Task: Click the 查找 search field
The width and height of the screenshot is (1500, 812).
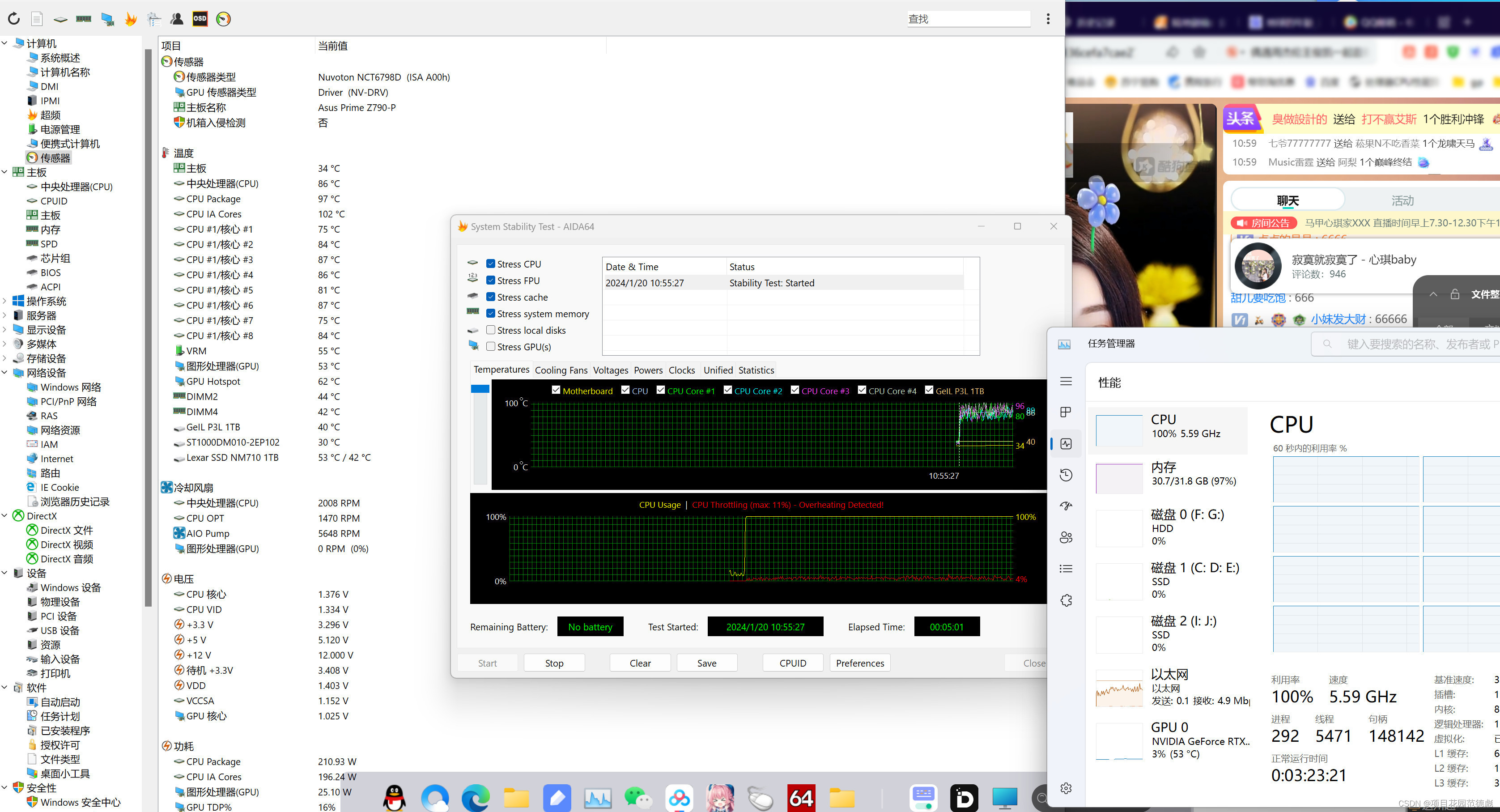Action: 969,19
